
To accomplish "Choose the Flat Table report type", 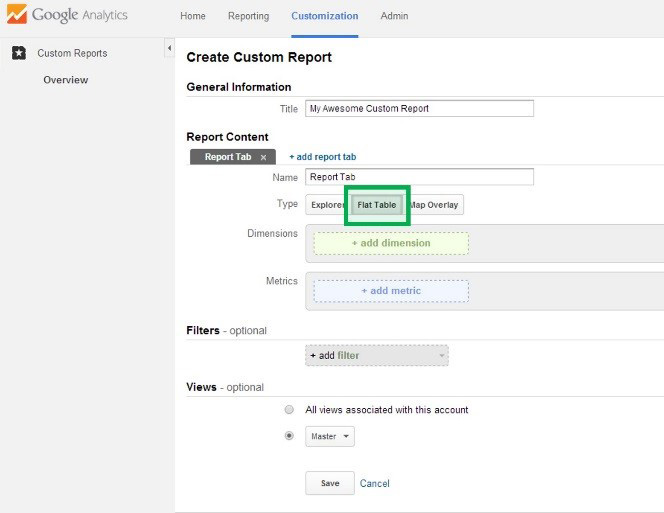I will point(377,205).
